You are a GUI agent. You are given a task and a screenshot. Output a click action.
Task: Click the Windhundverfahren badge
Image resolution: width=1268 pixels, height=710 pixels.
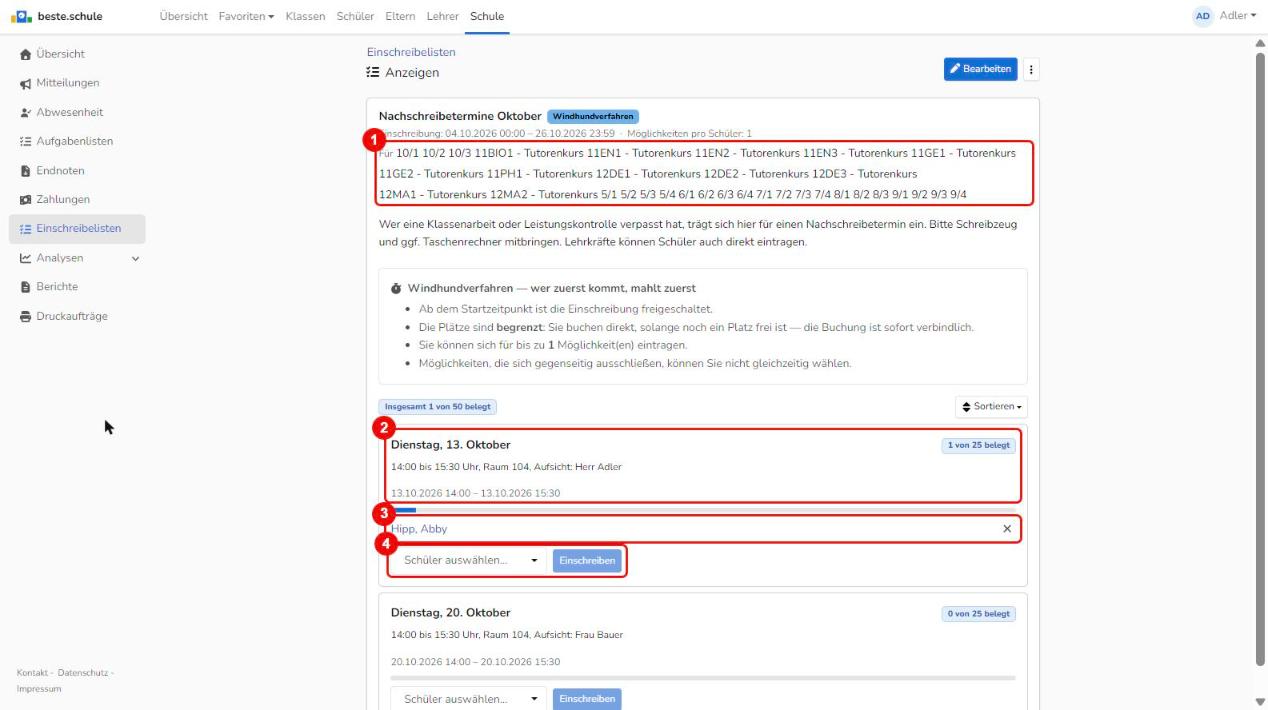tap(593, 116)
